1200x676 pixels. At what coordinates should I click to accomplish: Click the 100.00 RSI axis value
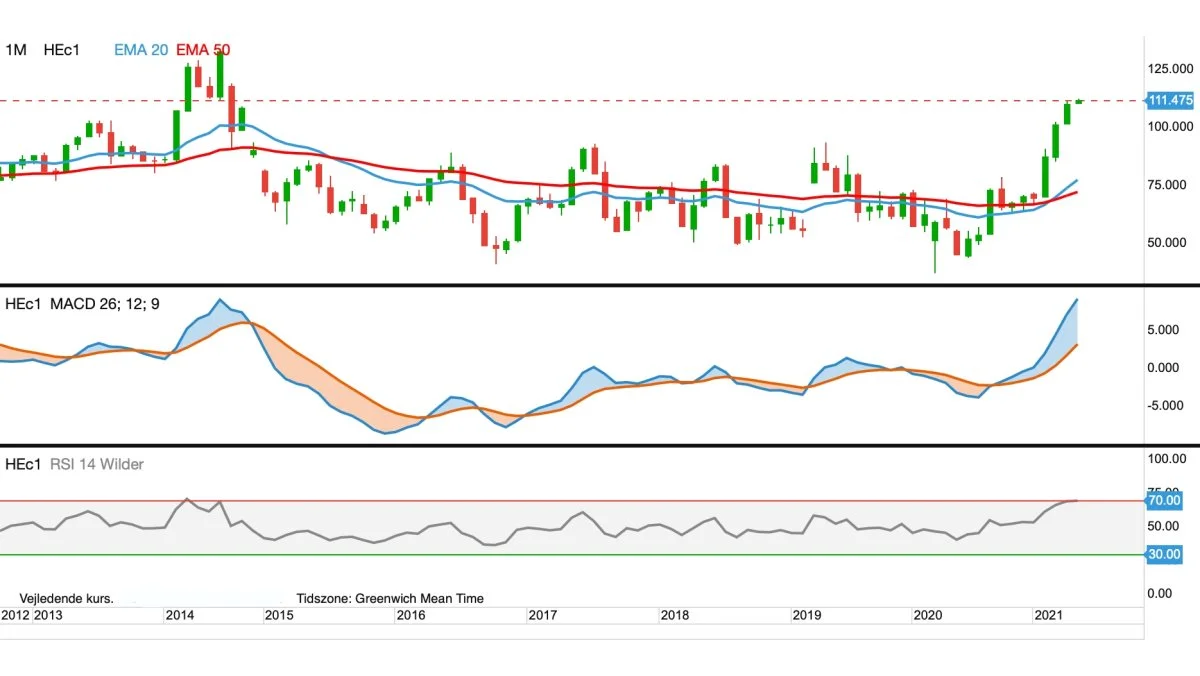pos(1166,459)
